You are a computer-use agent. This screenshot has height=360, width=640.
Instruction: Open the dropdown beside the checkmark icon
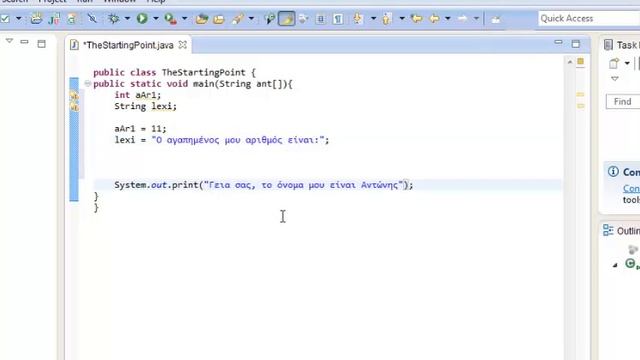coord(18,18)
